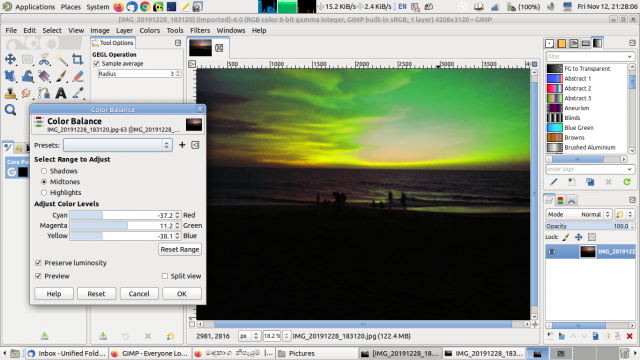Select the Paintbrush tool
Image resolution: width=640 pixels, height=360 pixels.
(61, 76)
